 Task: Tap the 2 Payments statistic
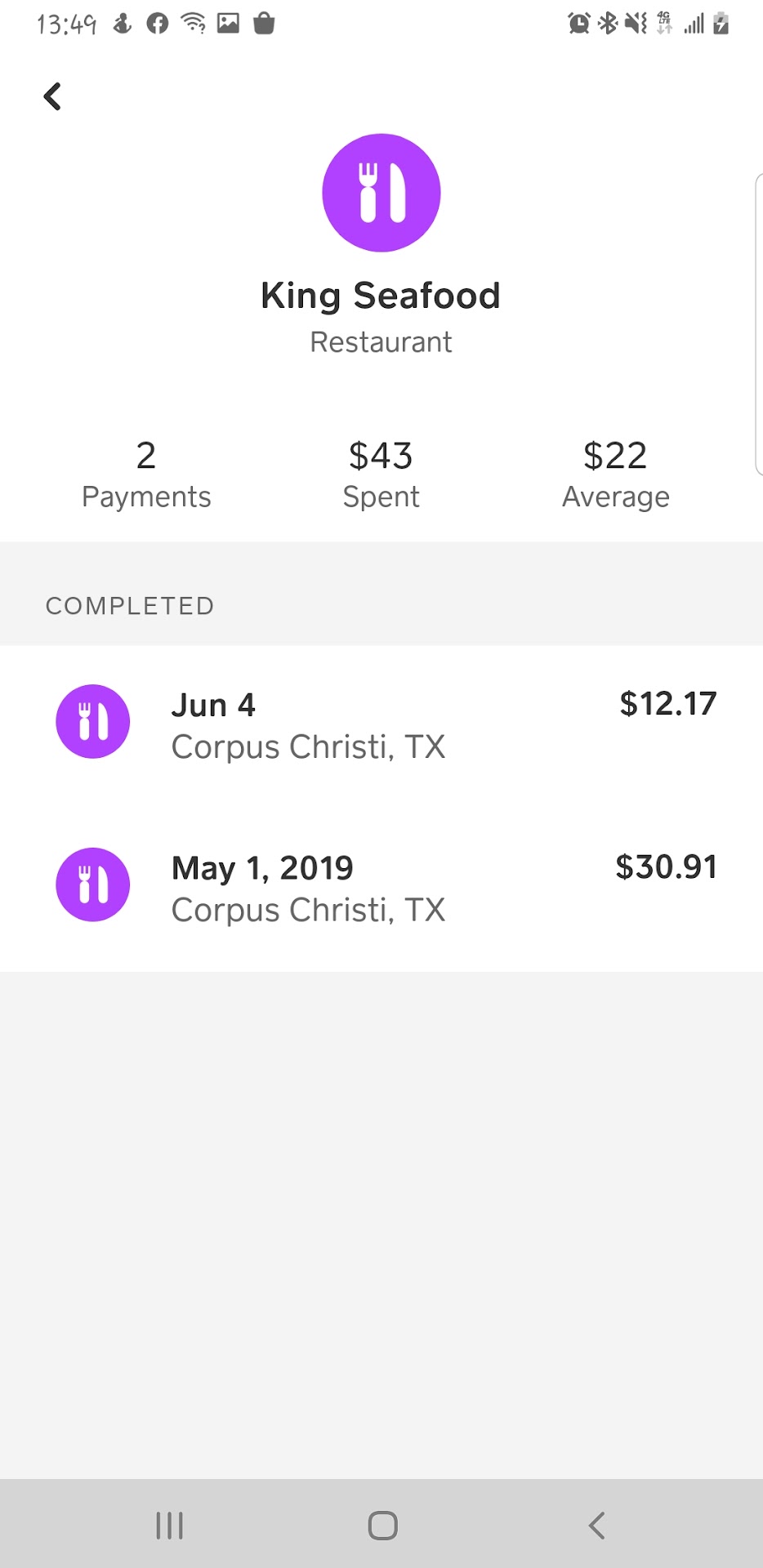pos(146,475)
